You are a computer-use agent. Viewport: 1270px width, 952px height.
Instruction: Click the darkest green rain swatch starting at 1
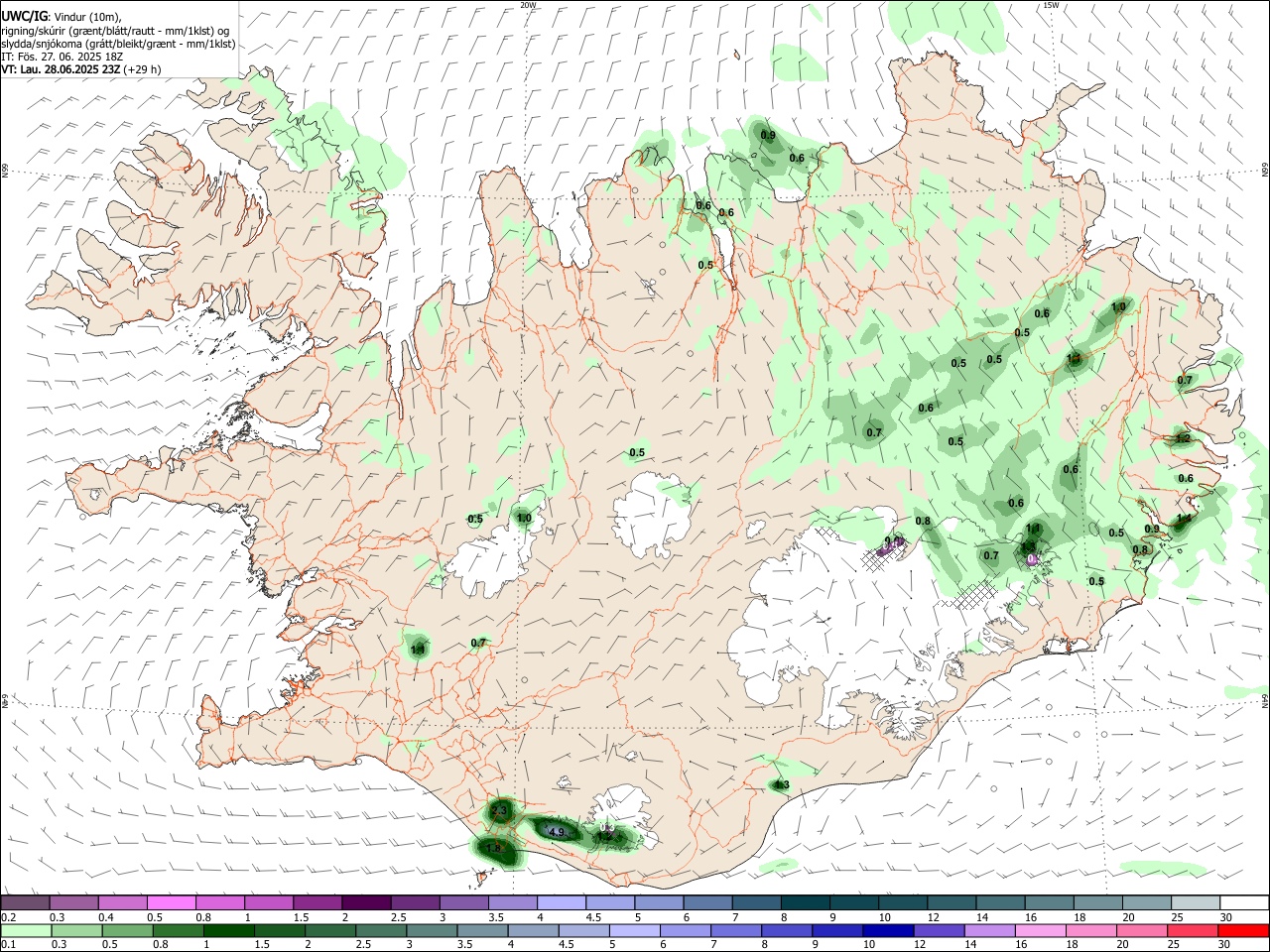[228, 930]
